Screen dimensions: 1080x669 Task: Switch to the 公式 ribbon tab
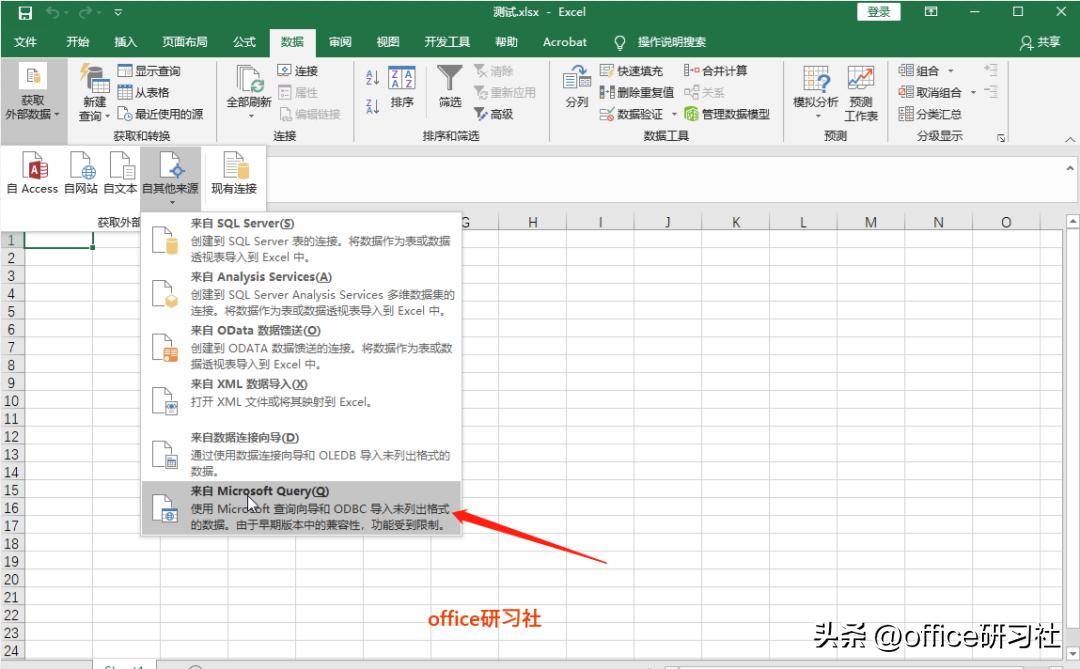pyautogui.click(x=243, y=42)
